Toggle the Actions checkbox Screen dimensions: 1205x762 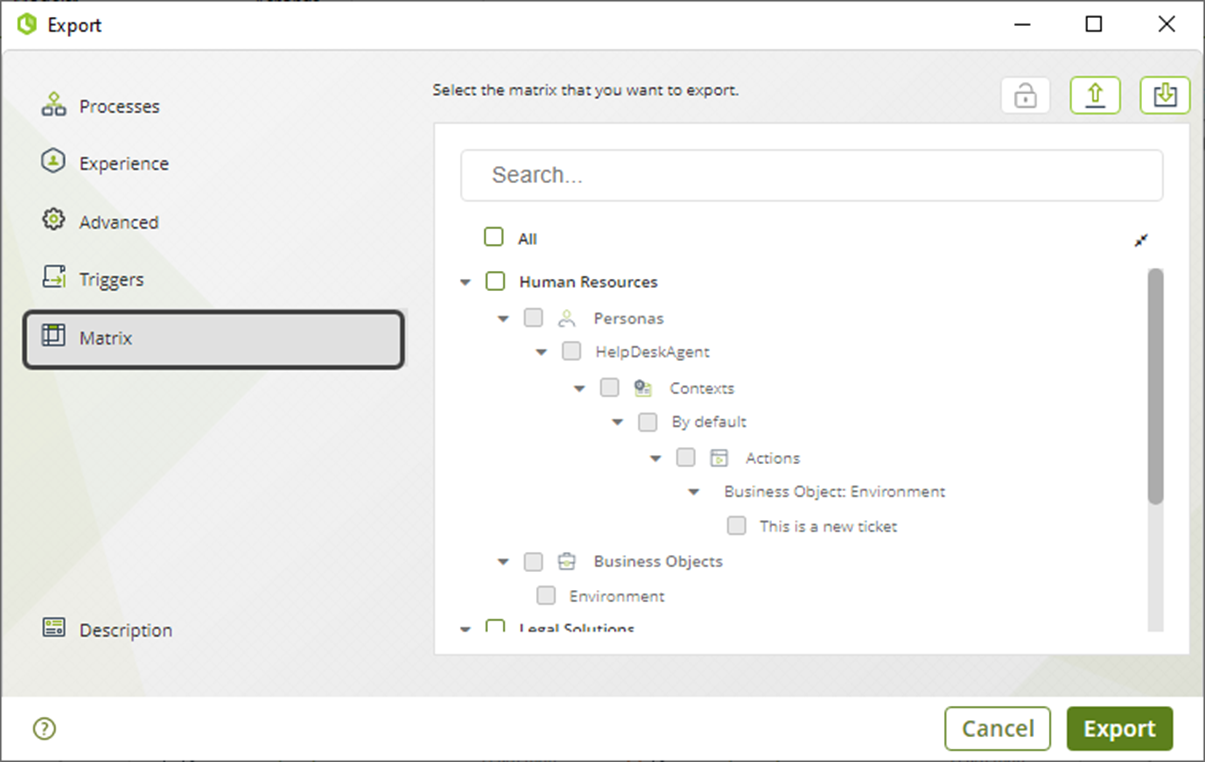pyautogui.click(x=686, y=458)
